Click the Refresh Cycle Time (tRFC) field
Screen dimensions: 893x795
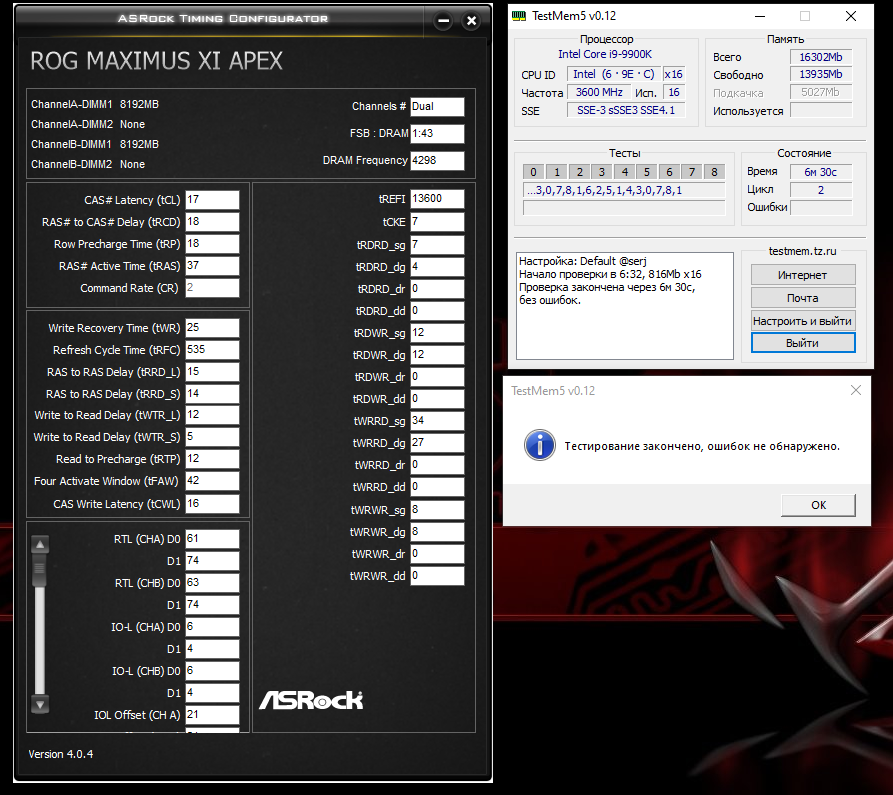[212, 350]
